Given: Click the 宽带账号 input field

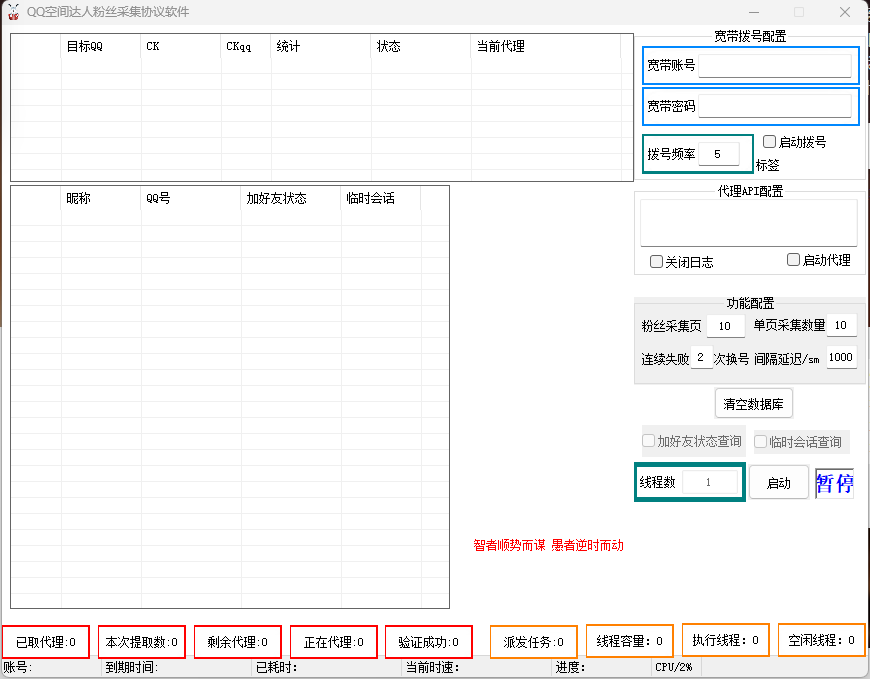Looking at the screenshot, I should click(775, 66).
